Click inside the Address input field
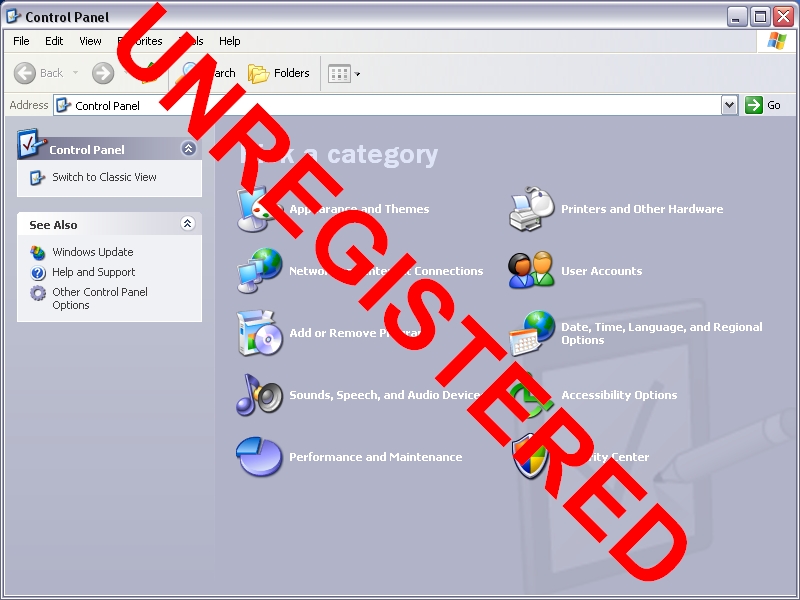Viewport: 800px width, 600px height. pyautogui.click(x=388, y=105)
